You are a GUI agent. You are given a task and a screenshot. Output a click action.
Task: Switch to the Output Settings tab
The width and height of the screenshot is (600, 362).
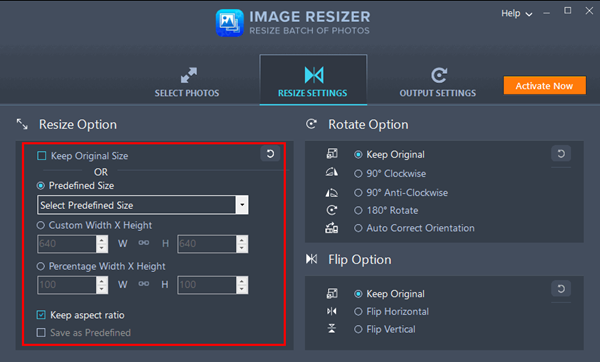438,82
